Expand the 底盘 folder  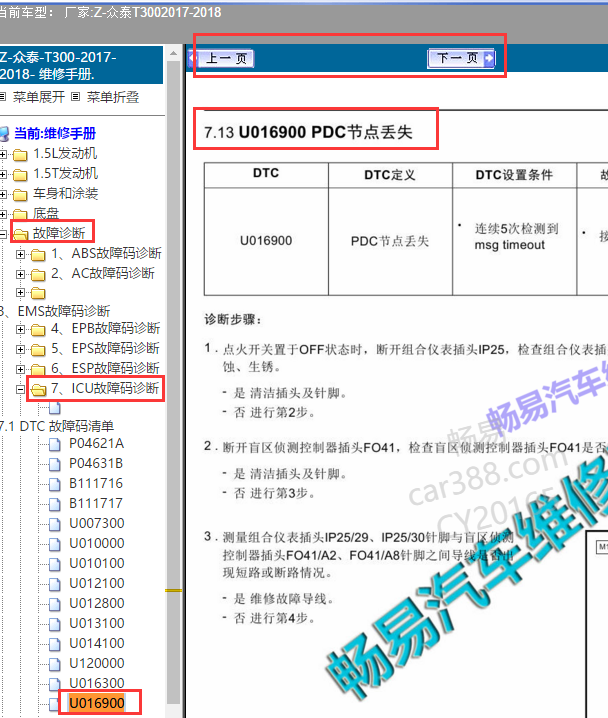pos(3,214)
